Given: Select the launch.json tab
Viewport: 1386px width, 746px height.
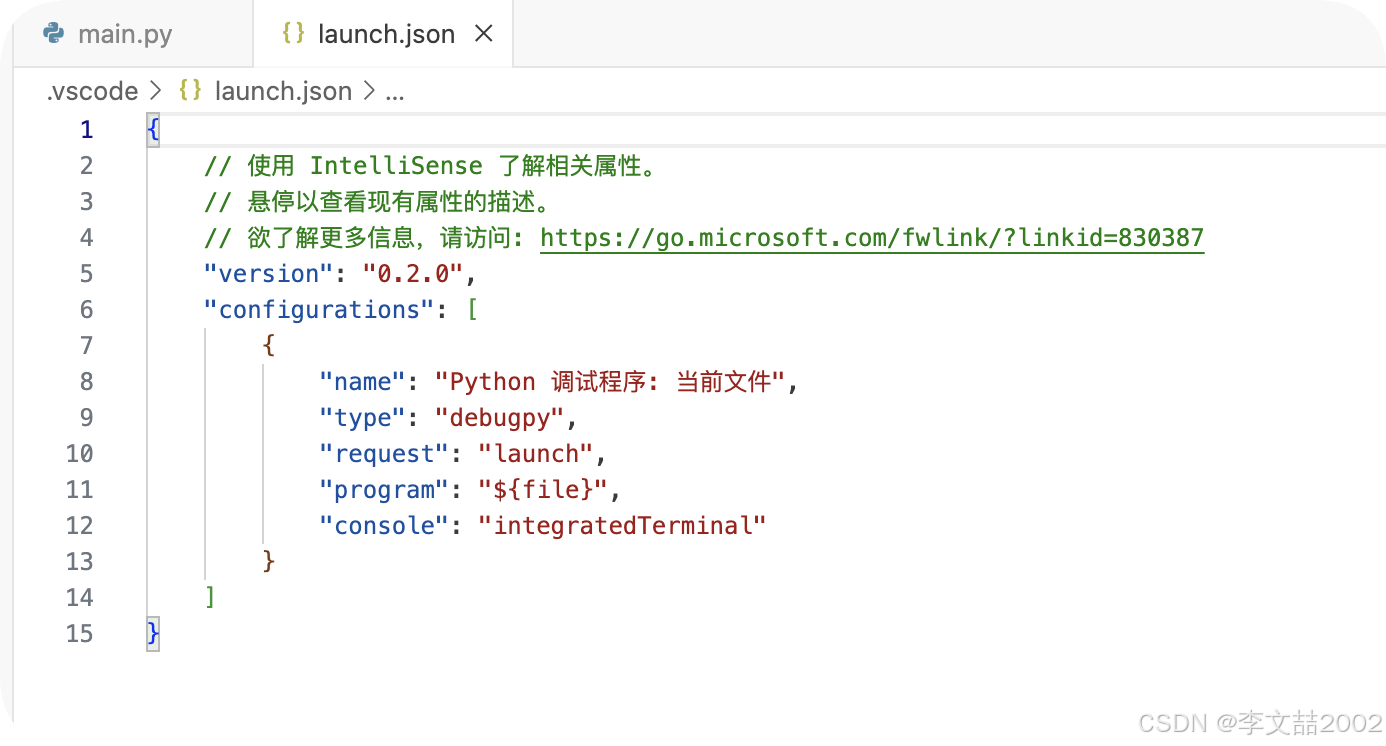Looking at the screenshot, I should (x=385, y=33).
